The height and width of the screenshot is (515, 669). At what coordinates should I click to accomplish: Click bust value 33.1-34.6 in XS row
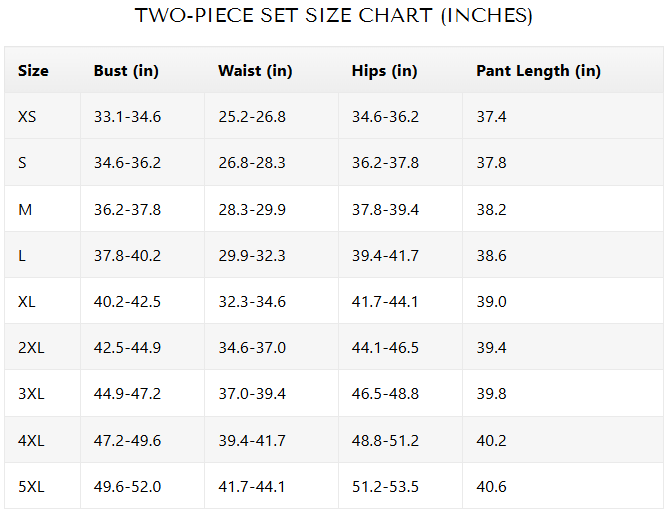coord(127,117)
